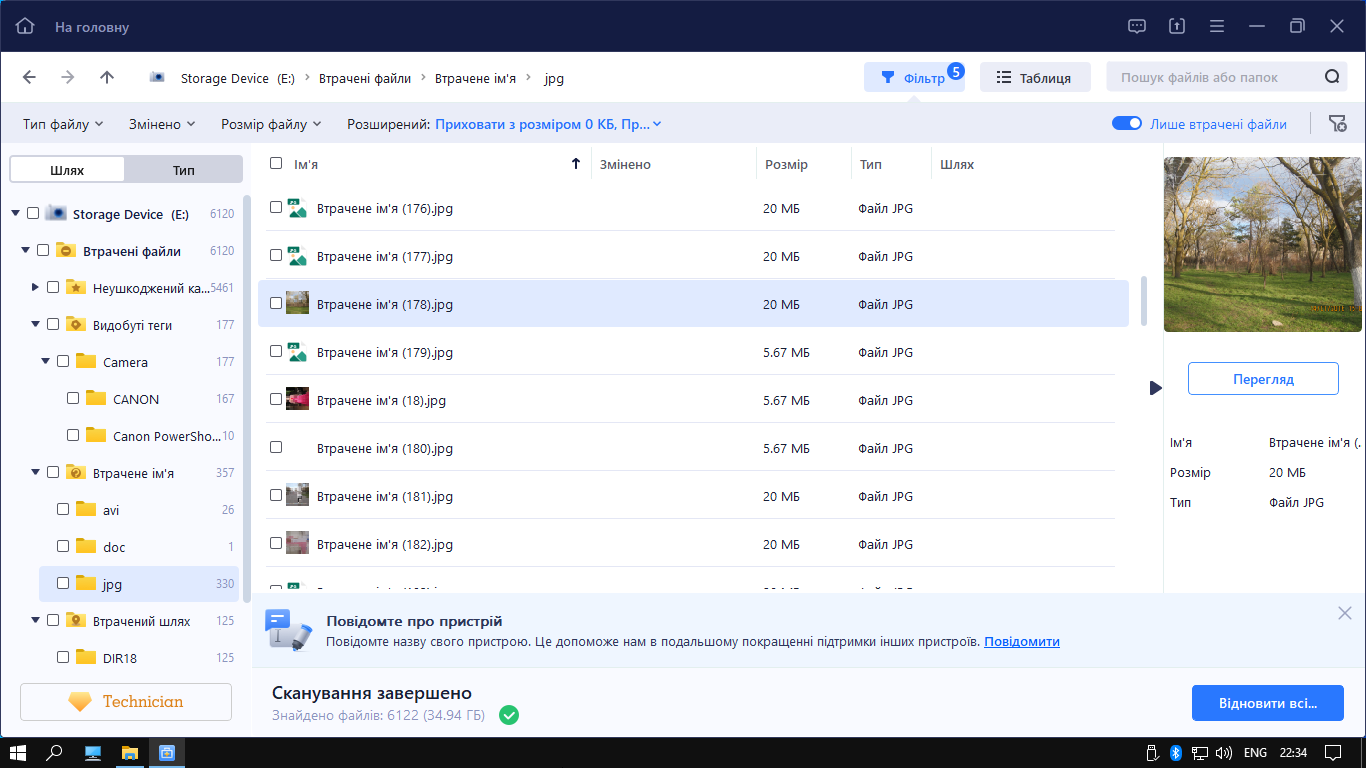Click "Втрачене ім'я" in breadcrumb

point(475,78)
